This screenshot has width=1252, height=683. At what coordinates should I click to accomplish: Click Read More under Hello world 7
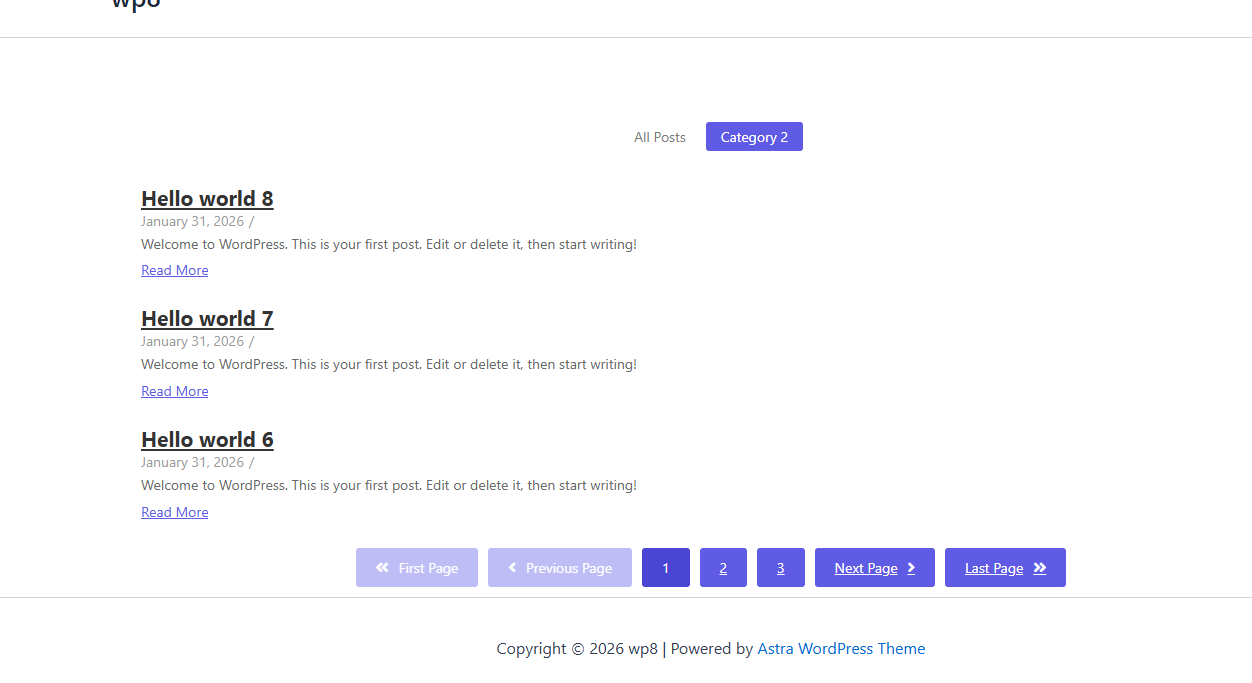click(x=175, y=392)
